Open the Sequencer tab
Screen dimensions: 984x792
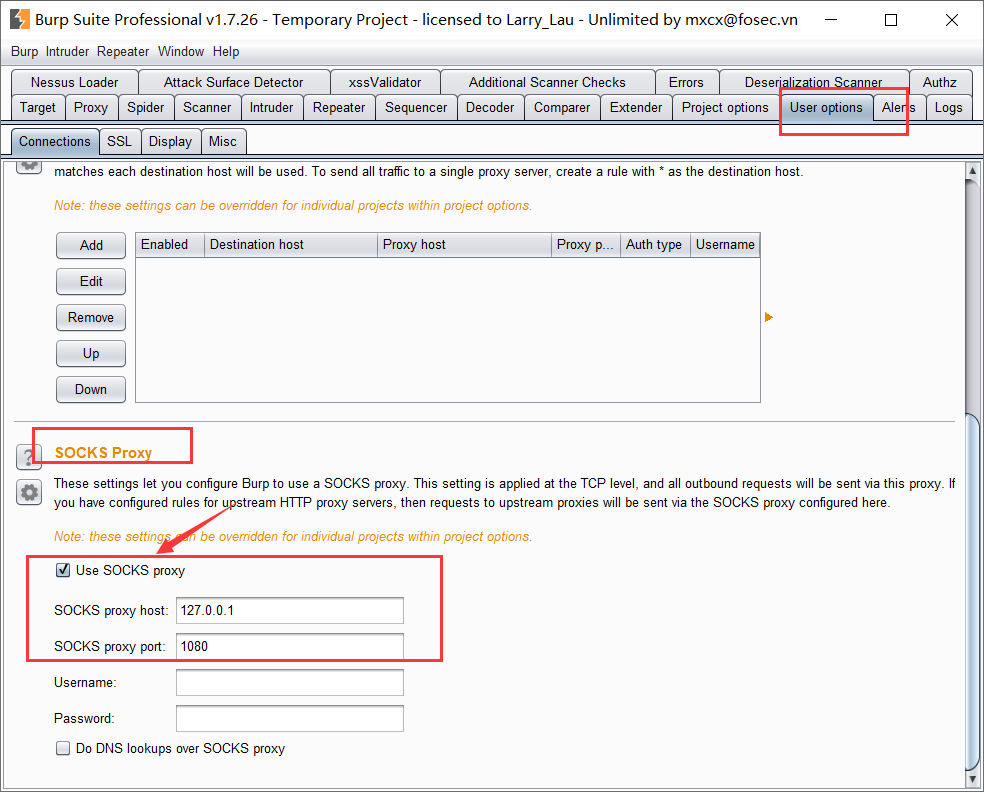point(416,107)
